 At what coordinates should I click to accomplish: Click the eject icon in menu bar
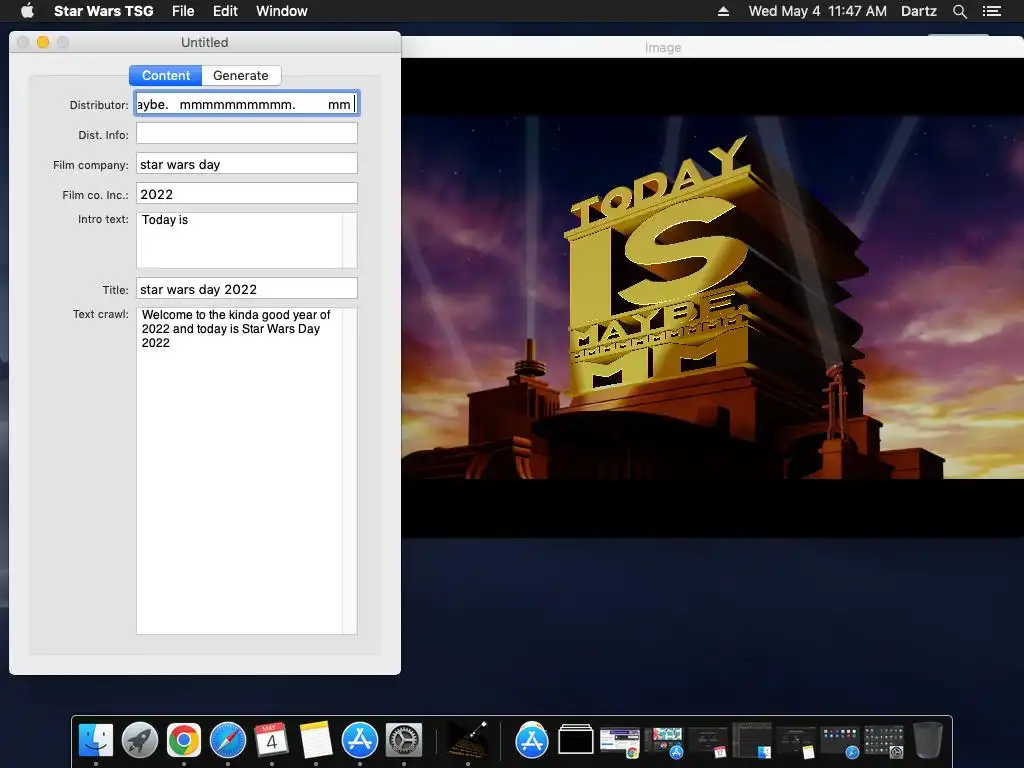point(723,11)
